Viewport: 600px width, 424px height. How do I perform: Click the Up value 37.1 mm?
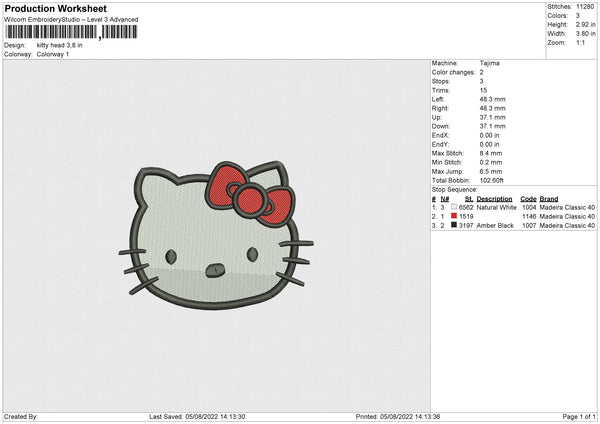[x=492, y=117]
